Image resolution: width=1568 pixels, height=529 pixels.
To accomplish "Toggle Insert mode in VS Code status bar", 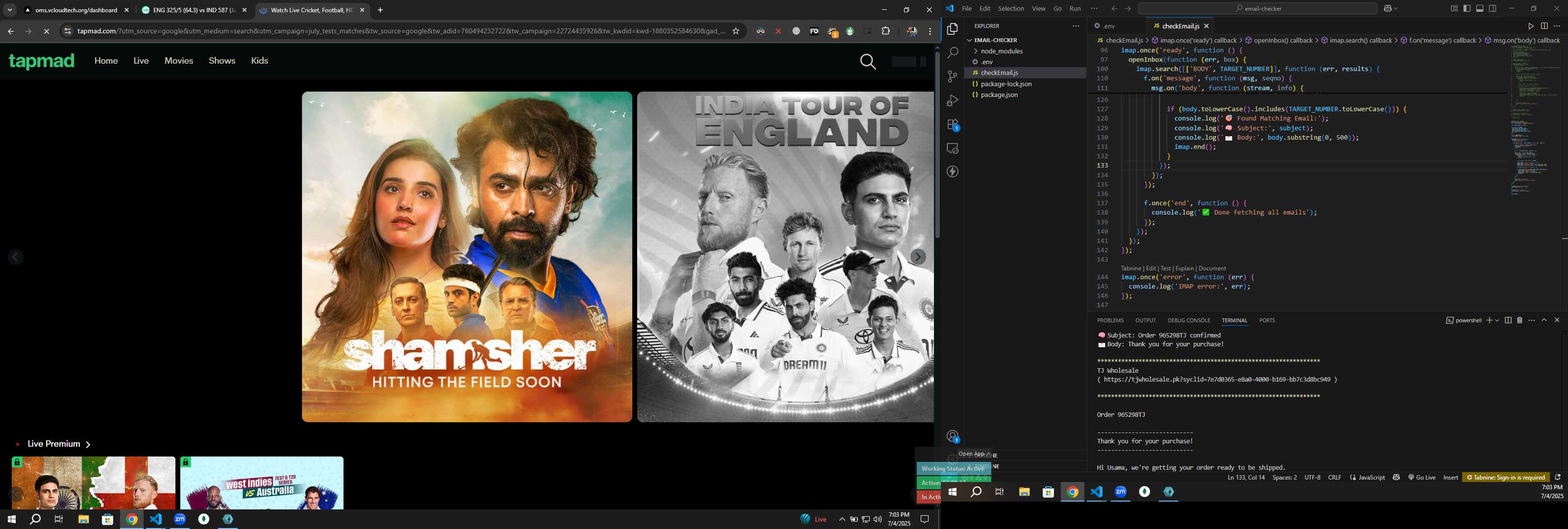I will pyautogui.click(x=1450, y=477).
